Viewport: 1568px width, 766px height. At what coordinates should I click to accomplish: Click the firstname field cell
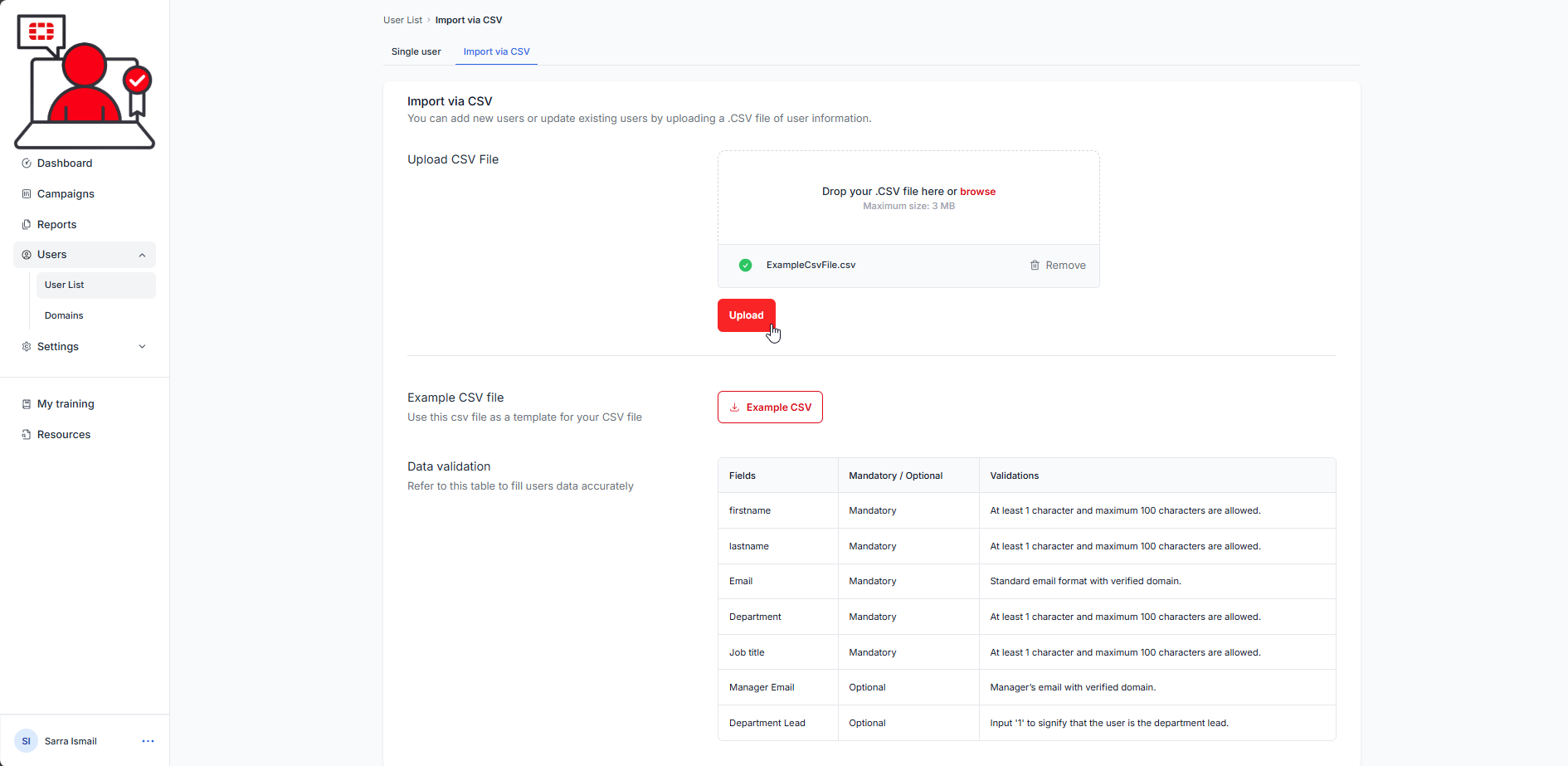pyautogui.click(x=777, y=510)
